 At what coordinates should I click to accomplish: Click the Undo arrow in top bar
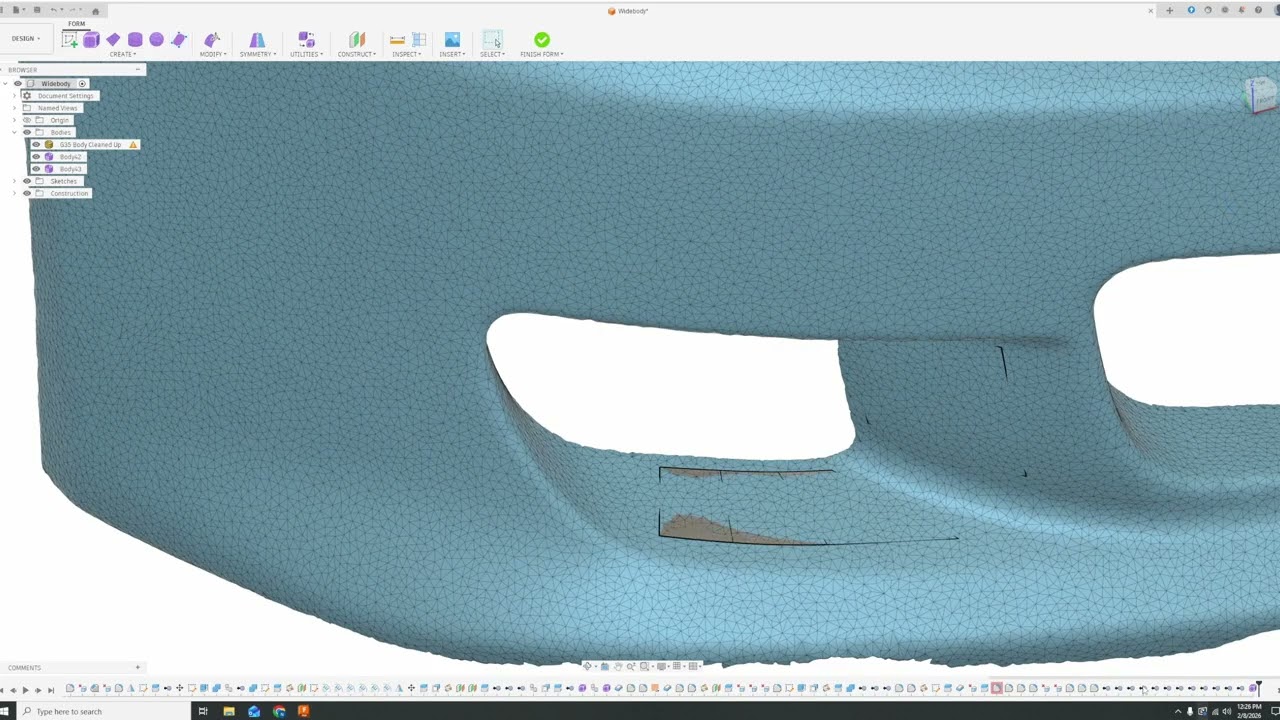(x=55, y=10)
